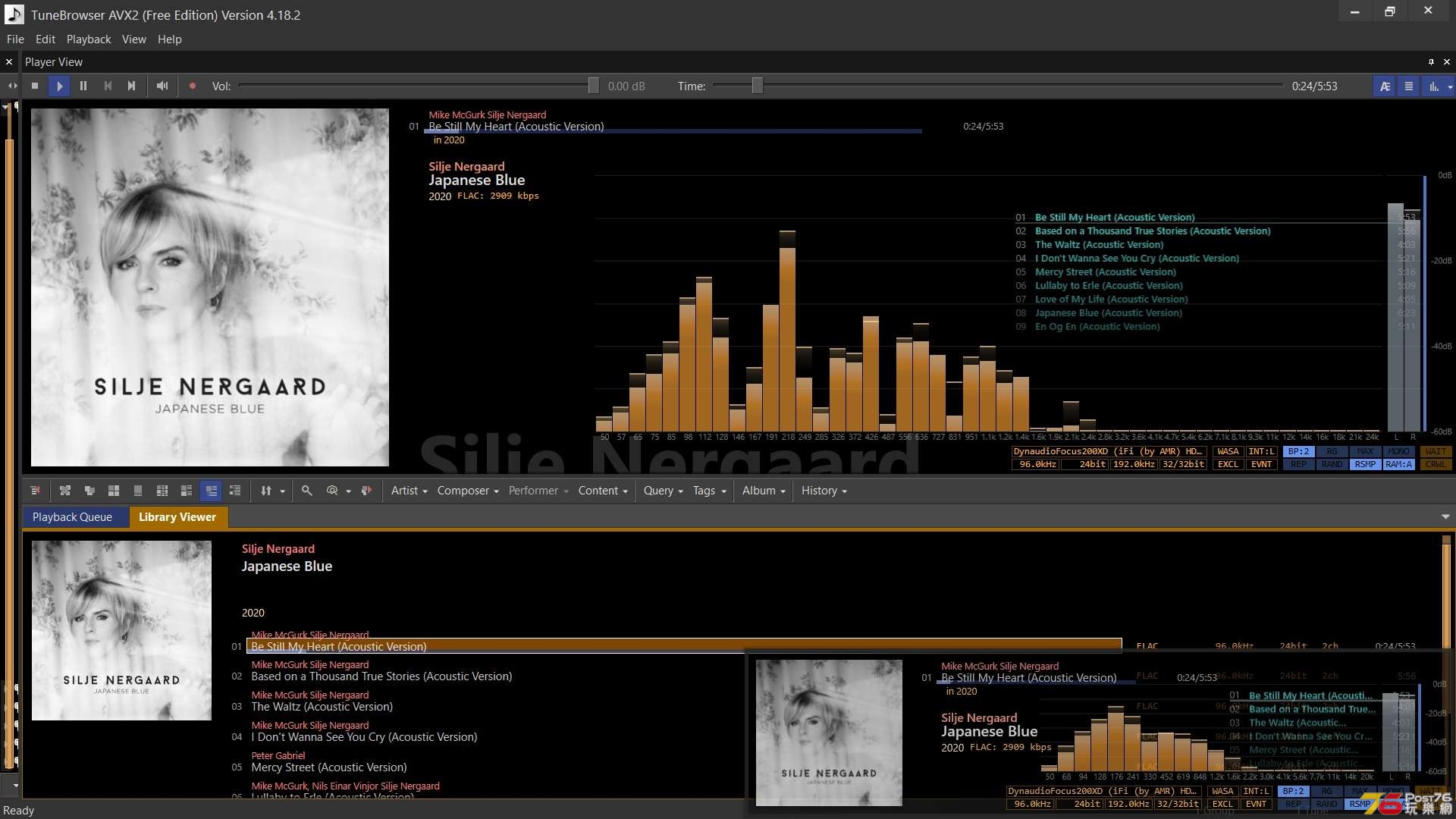Expand the Composer dropdown
This screenshot has height=819, width=1456.
(x=468, y=491)
